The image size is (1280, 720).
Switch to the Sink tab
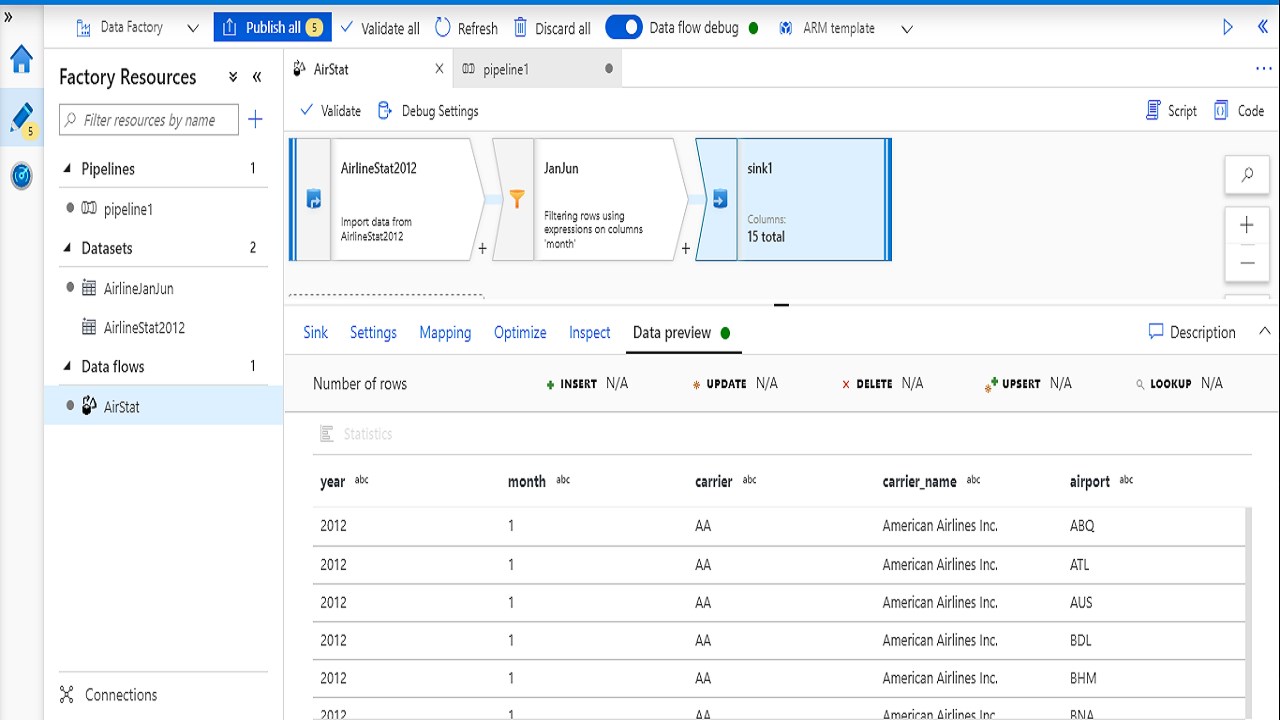pyautogui.click(x=316, y=333)
